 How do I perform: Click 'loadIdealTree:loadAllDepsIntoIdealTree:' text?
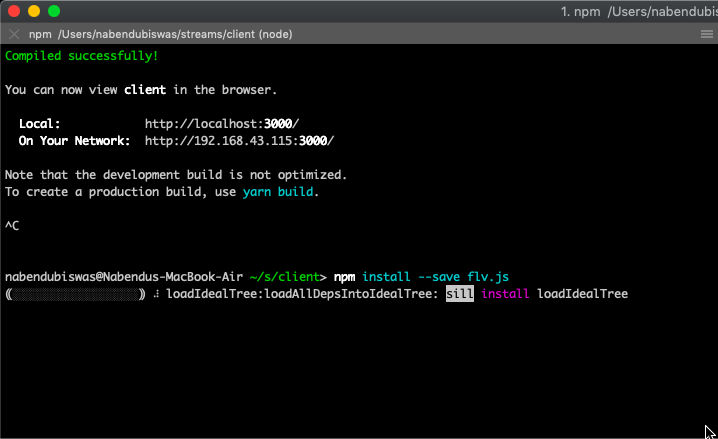point(302,294)
